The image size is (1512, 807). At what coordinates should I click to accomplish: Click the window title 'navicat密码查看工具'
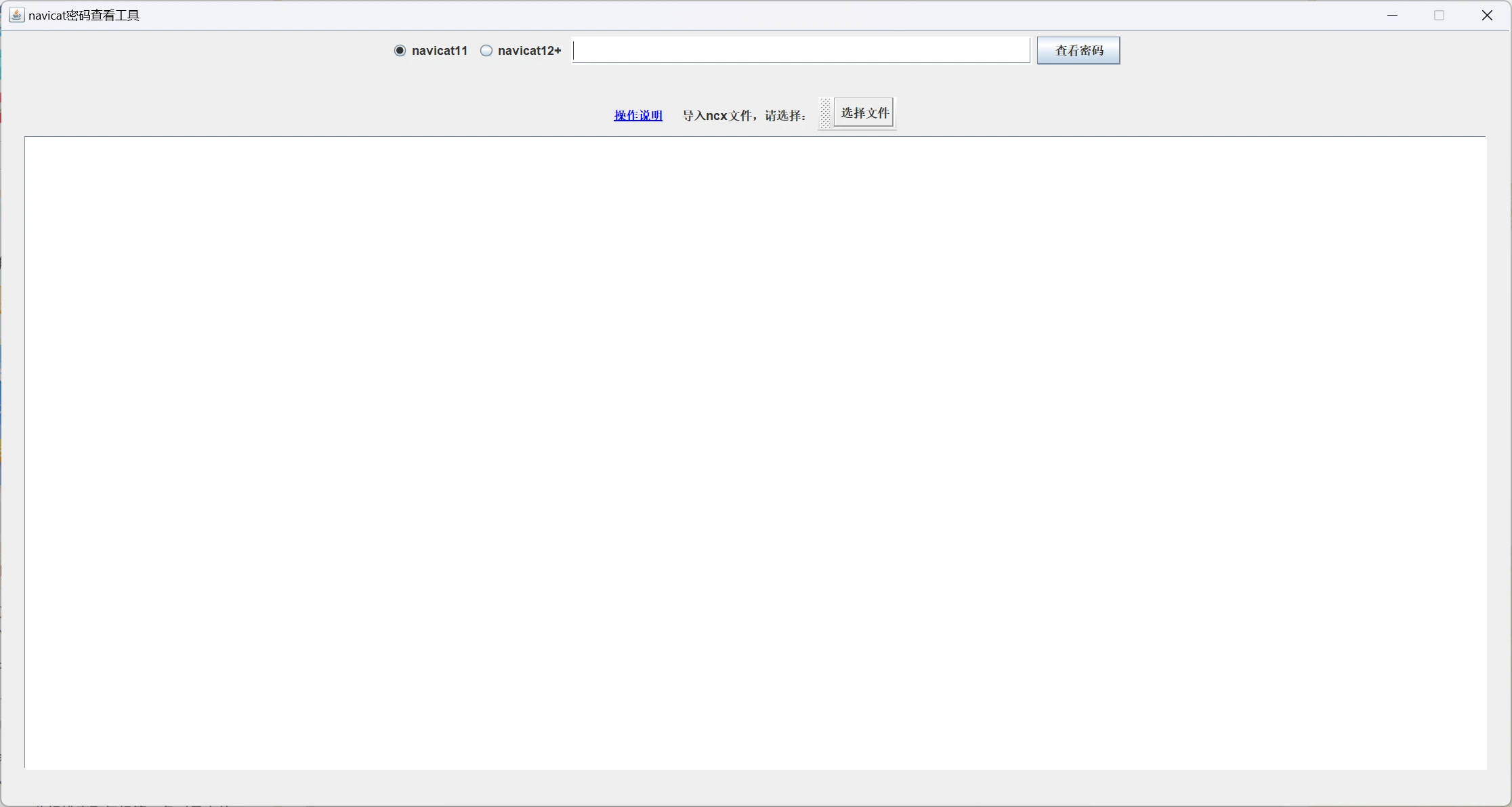pyautogui.click(x=84, y=15)
